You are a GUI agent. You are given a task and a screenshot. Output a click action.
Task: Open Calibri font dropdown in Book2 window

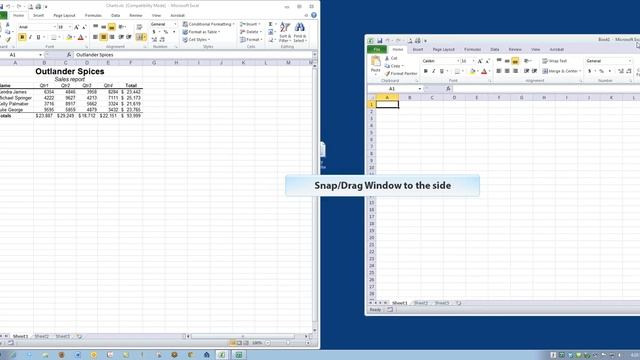[458, 61]
